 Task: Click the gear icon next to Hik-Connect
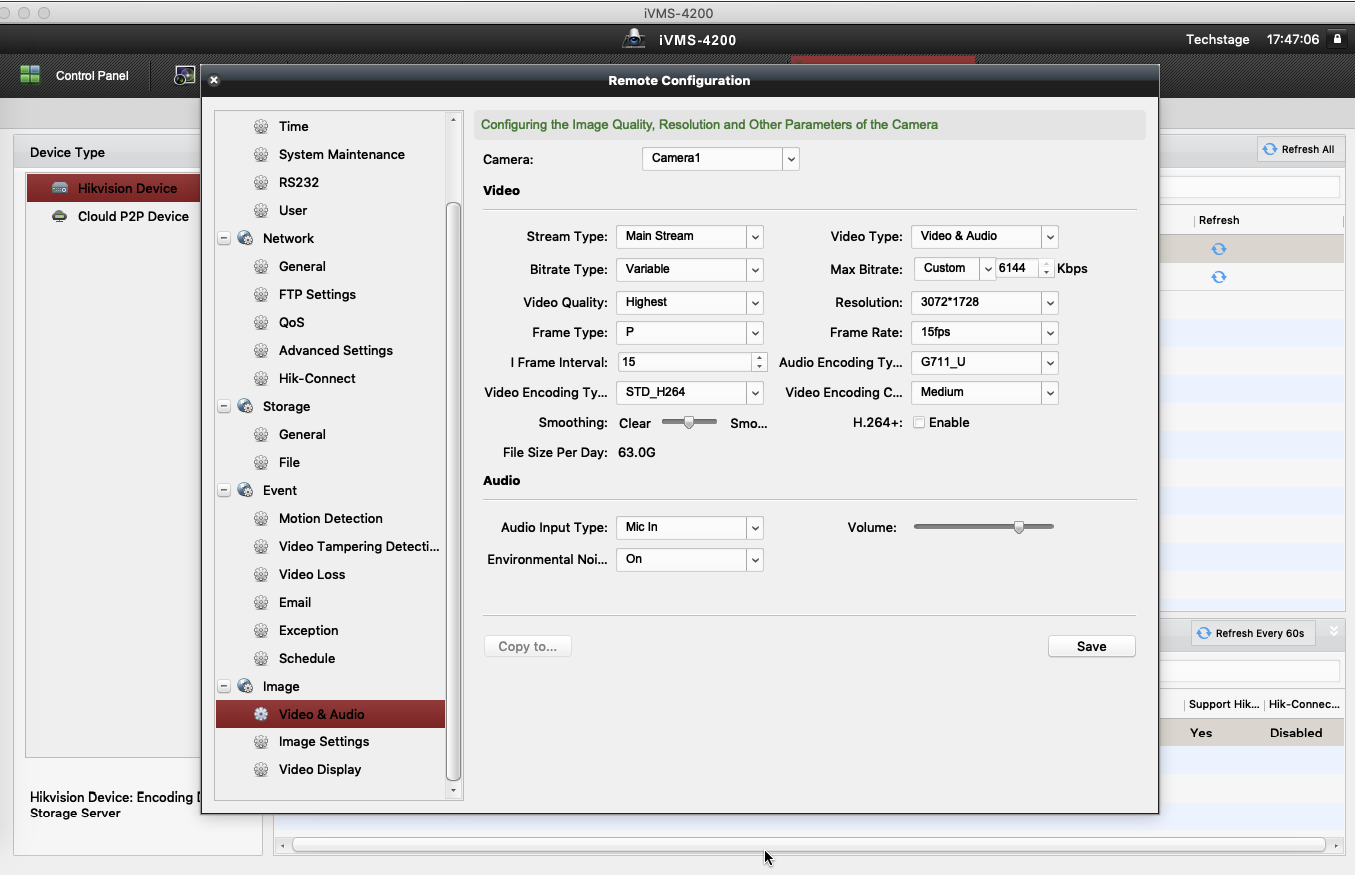click(261, 378)
